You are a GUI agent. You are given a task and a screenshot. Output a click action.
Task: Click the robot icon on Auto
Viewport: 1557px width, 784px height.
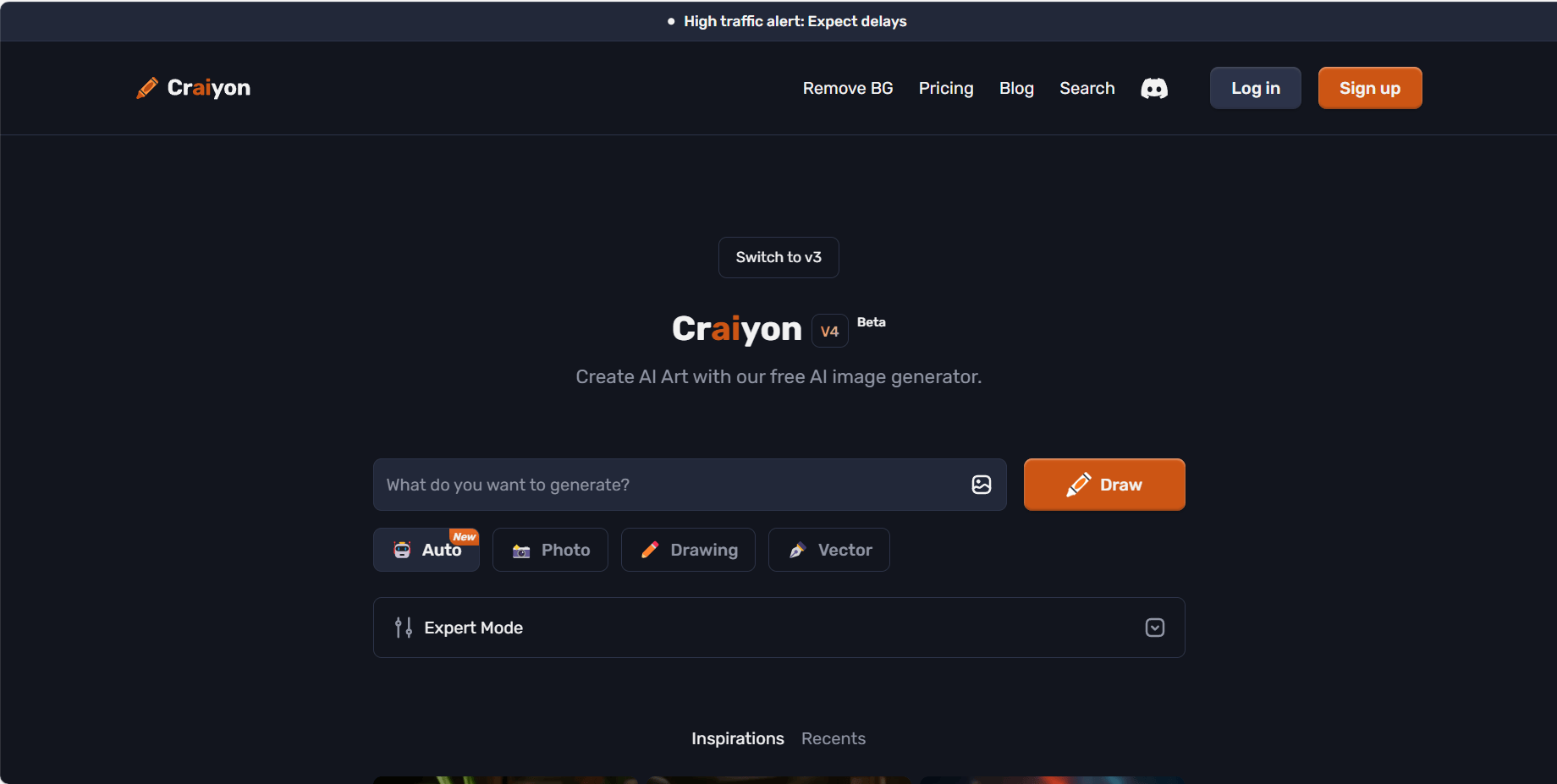(x=402, y=550)
